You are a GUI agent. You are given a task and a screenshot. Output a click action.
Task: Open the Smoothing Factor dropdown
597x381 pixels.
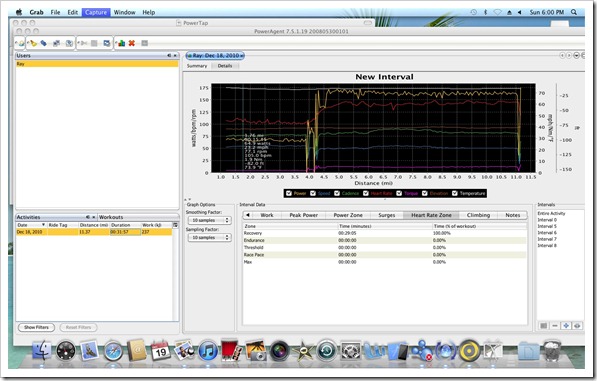tap(209, 220)
